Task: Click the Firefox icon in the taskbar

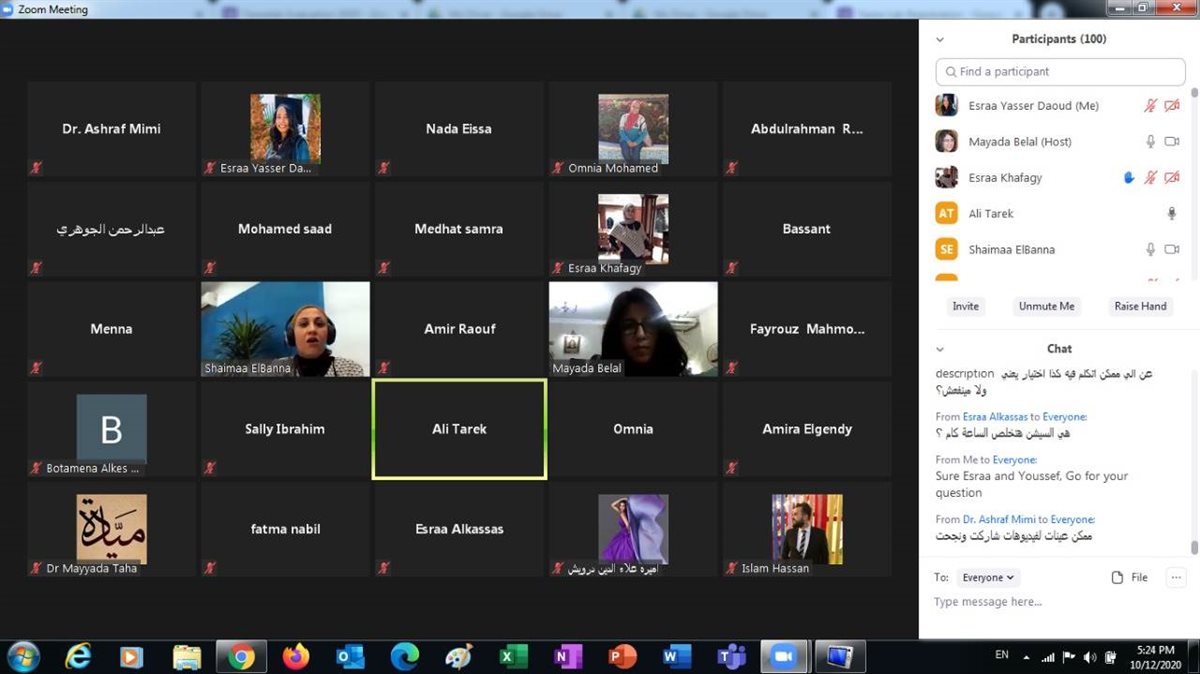Action: (296, 656)
